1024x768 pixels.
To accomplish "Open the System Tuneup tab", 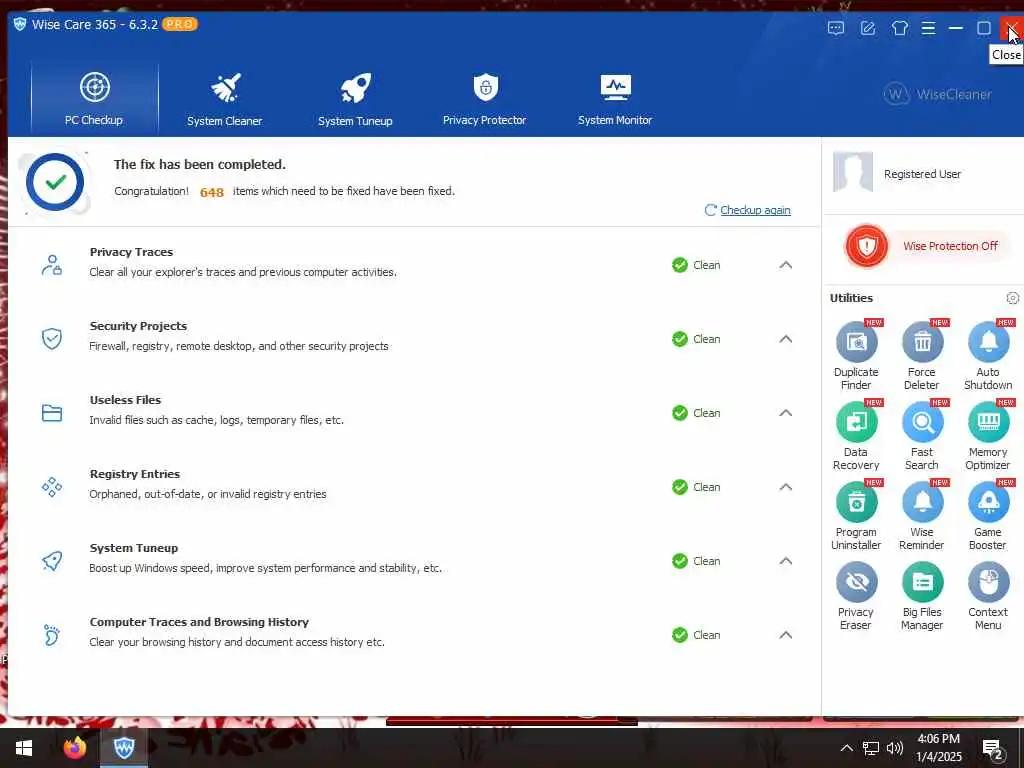I will point(355,99).
